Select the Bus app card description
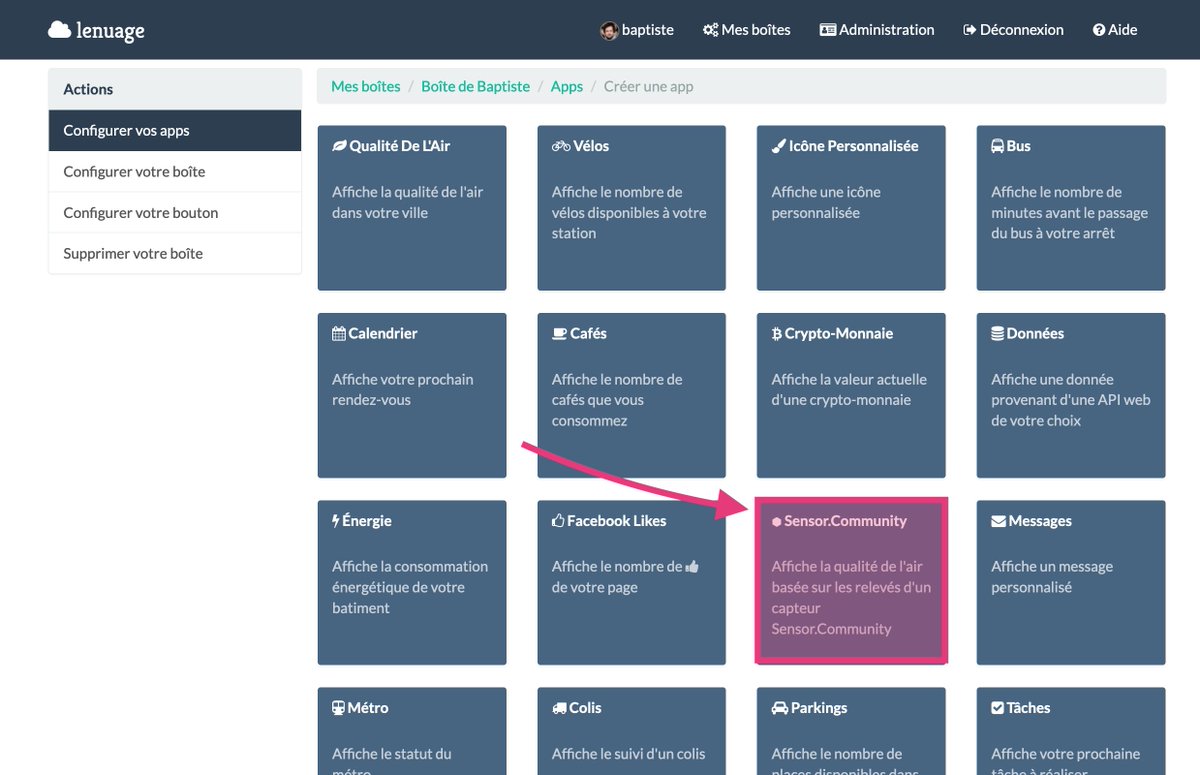 pyautogui.click(x=1069, y=212)
